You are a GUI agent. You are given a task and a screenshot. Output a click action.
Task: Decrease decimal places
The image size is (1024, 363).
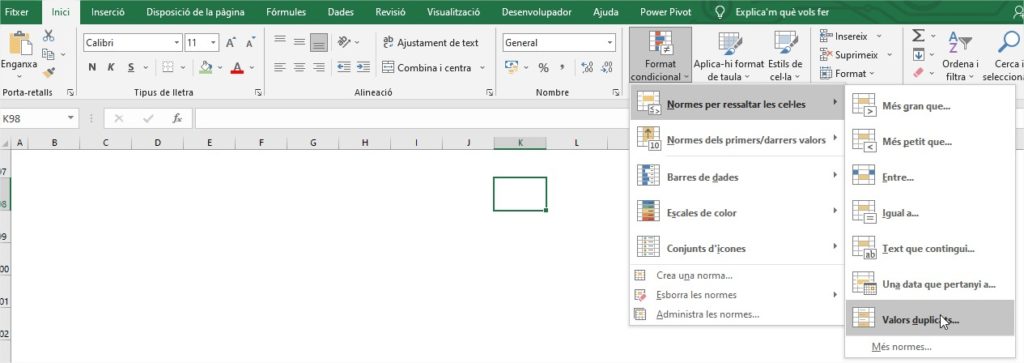(607, 67)
